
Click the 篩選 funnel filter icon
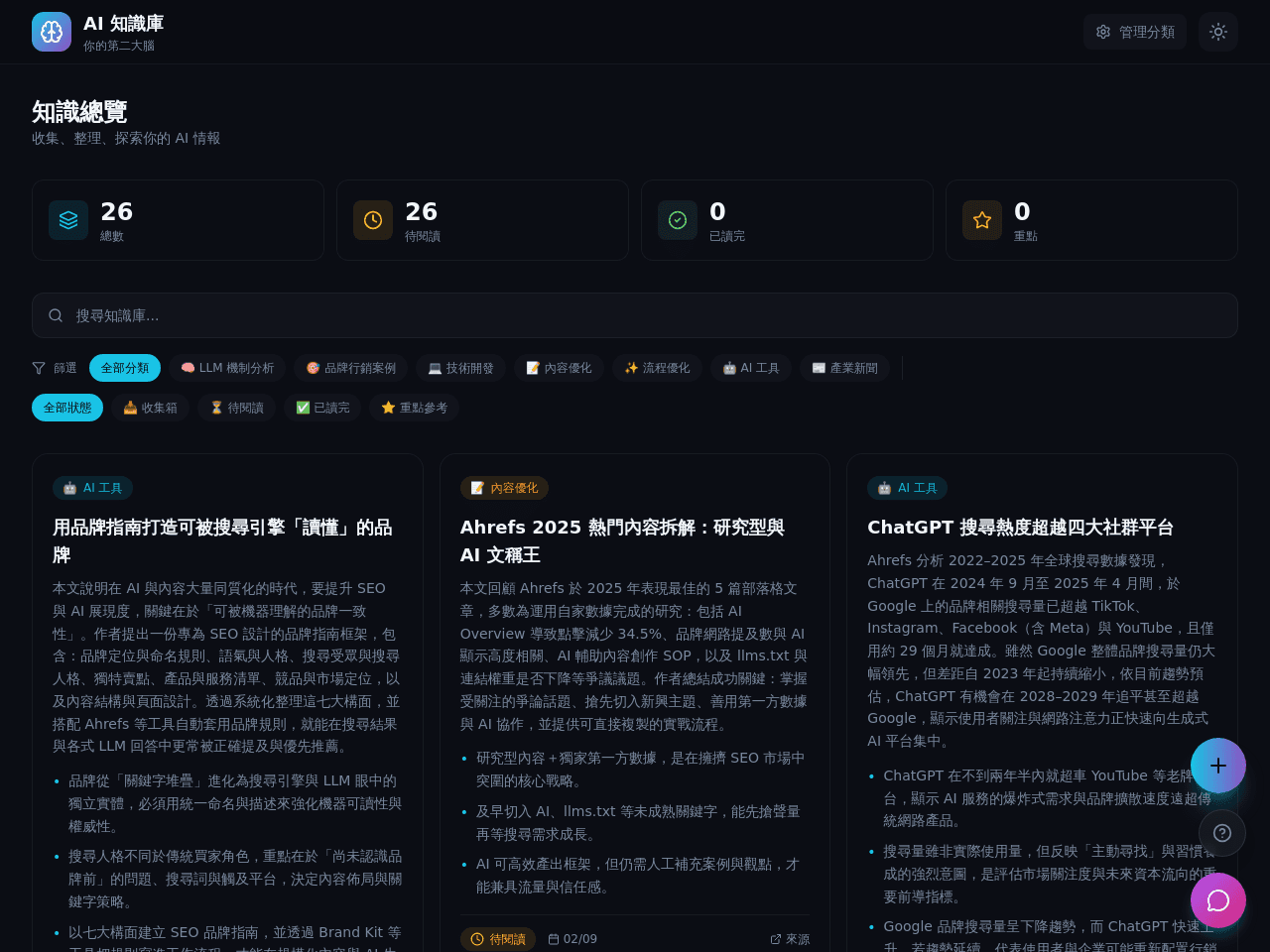tap(39, 368)
